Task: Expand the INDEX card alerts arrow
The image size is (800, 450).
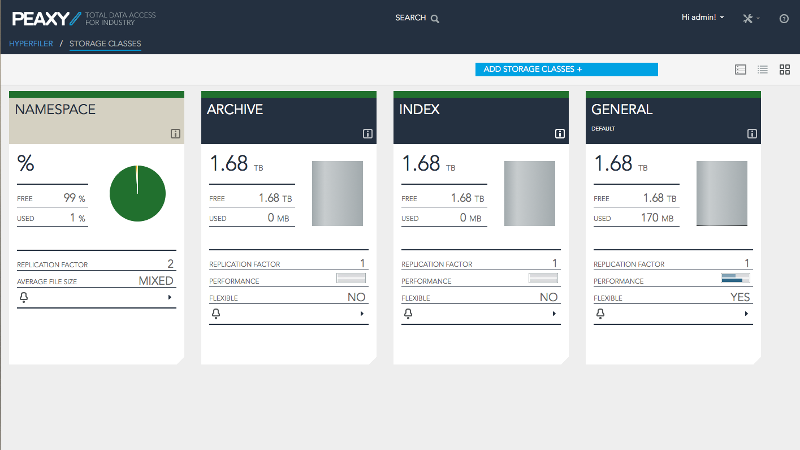Action: [x=554, y=314]
